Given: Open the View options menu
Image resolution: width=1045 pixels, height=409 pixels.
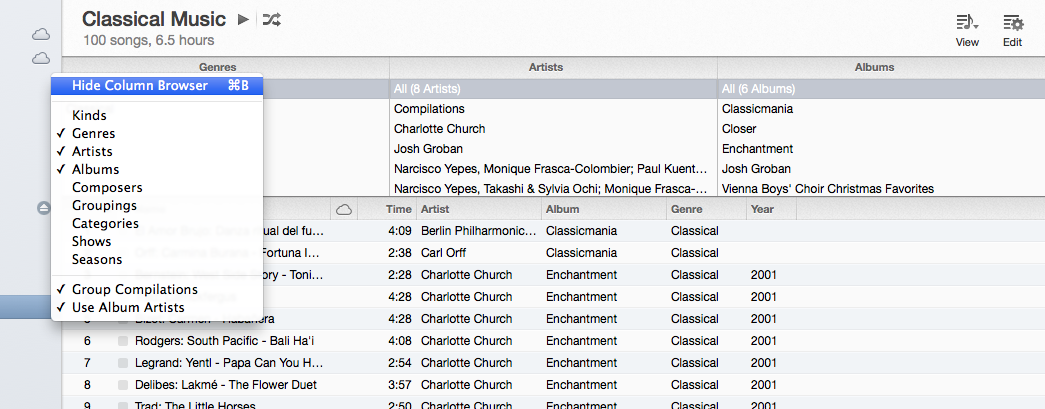Looking at the screenshot, I should point(967,31).
